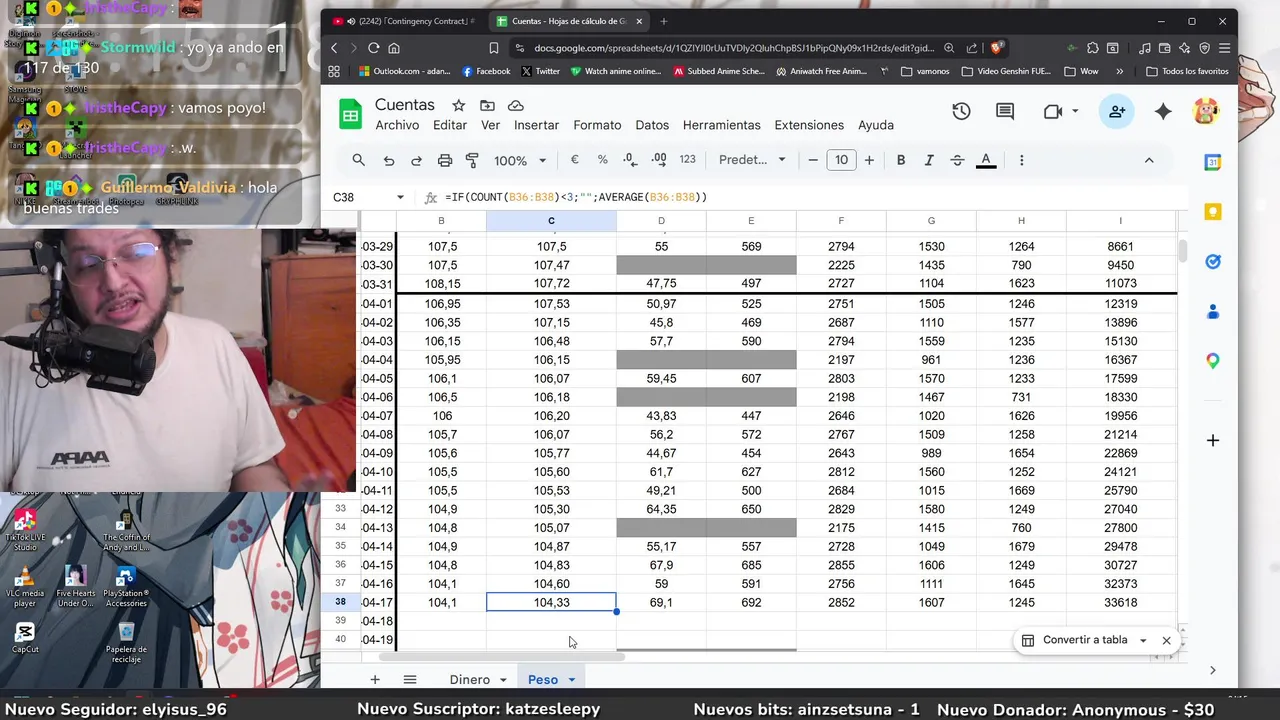This screenshot has height=720, width=1280.
Task: Open the all sheets list icon
Action: [409, 679]
